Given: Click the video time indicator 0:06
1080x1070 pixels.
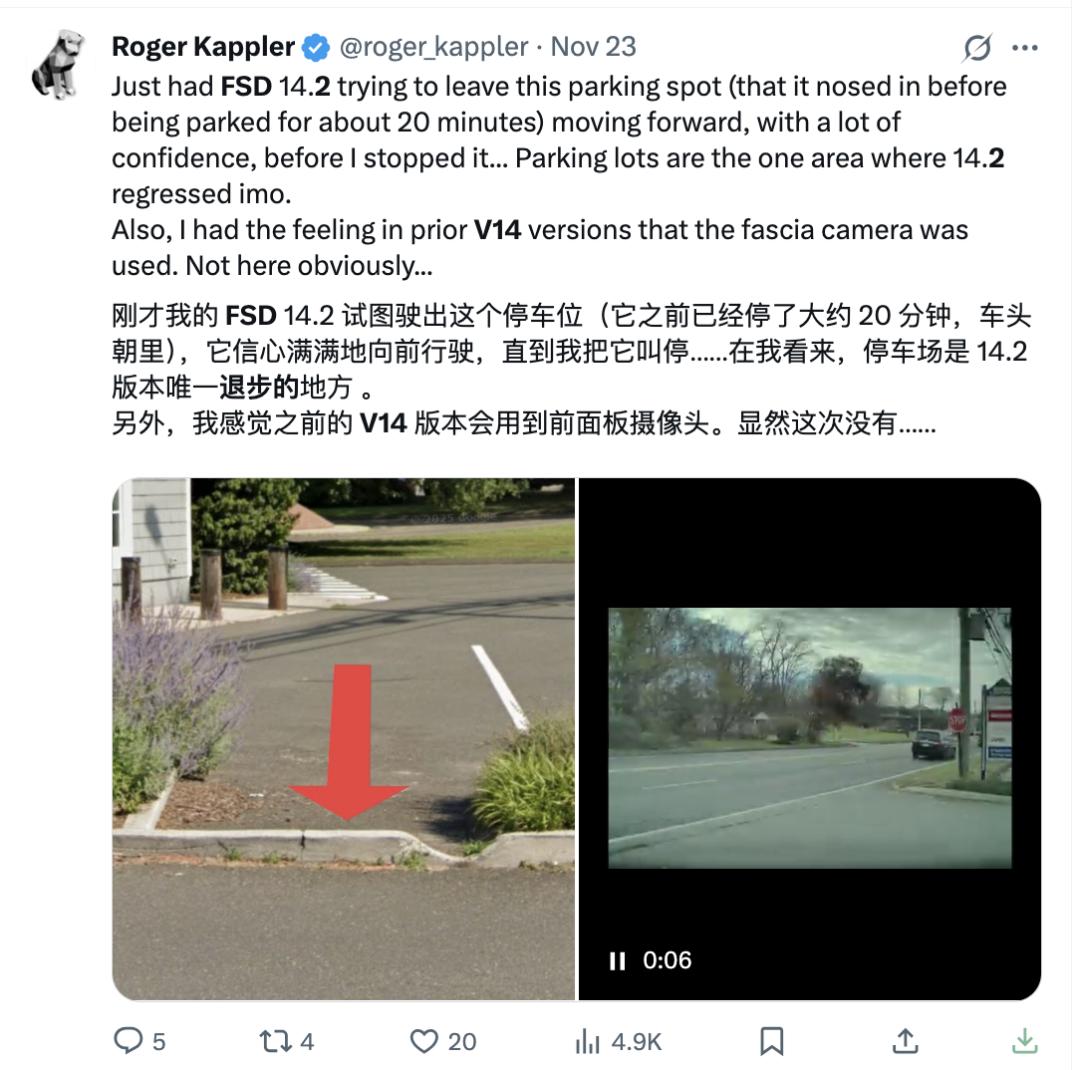Looking at the screenshot, I should tap(667, 960).
